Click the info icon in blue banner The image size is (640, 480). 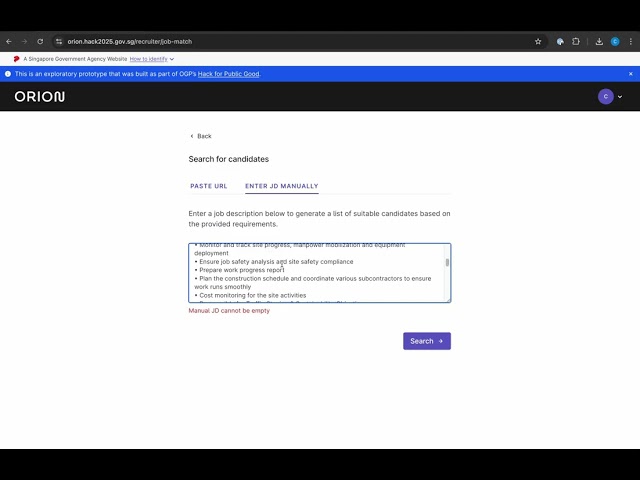8,74
